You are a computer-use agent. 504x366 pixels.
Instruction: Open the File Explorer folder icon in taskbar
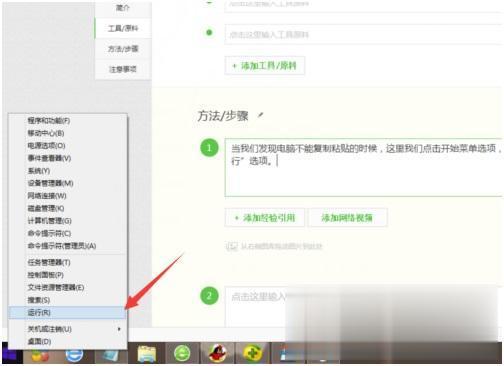[147, 353]
